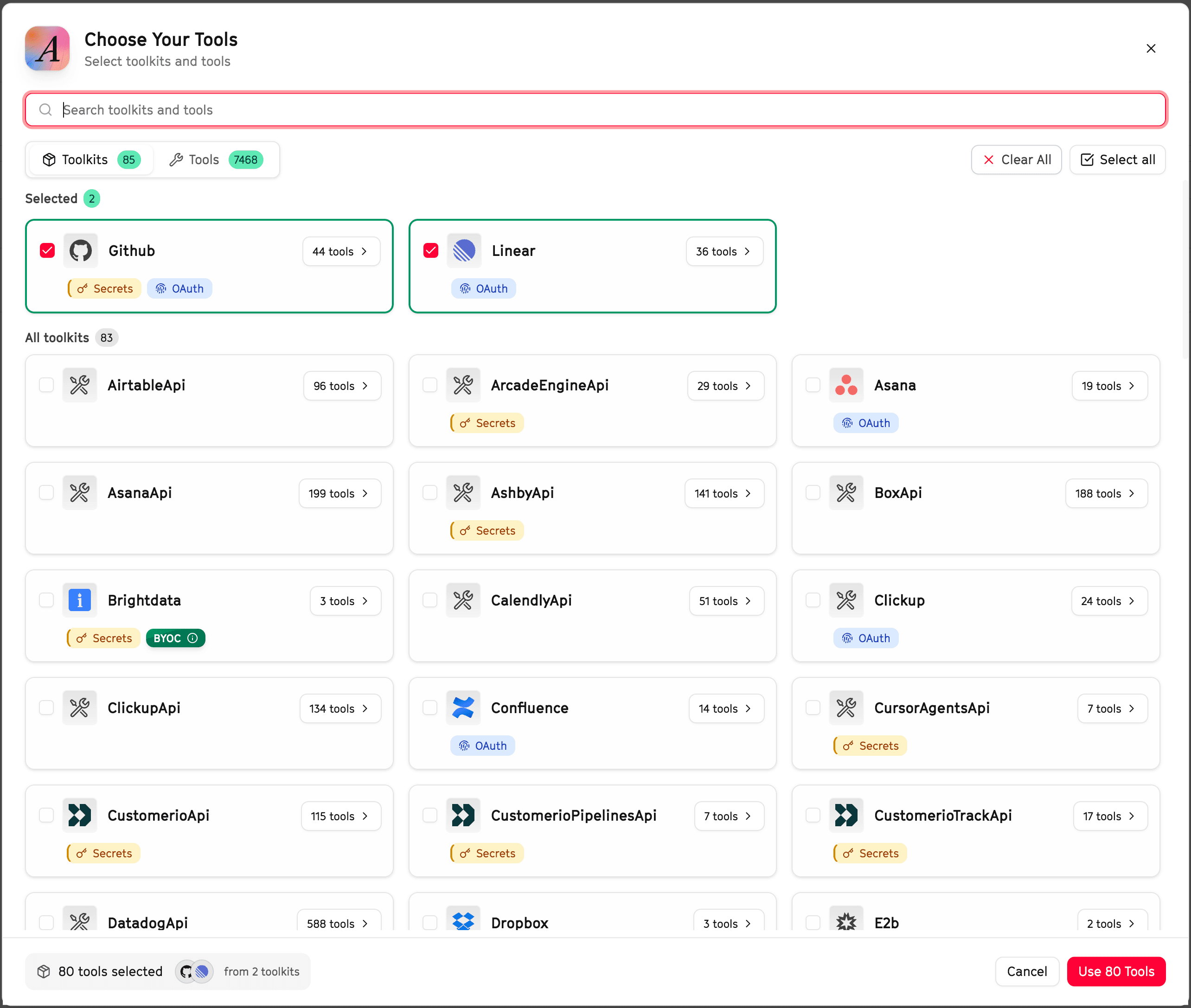The image size is (1191, 1008).
Task: Switch to the Toolkits tab
Action: pyautogui.click(x=90, y=159)
